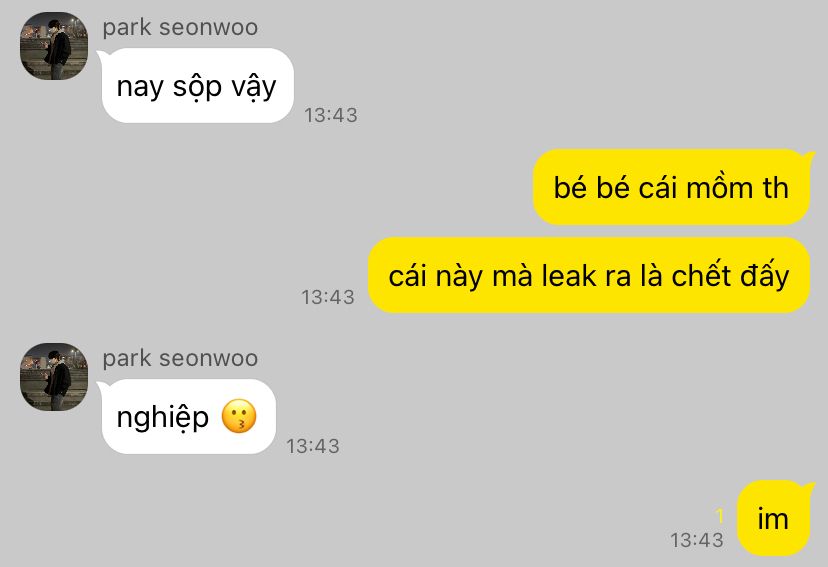Click the 13:43 timestamp next to 'nay sộp vậy'
This screenshot has width=828, height=567.
pos(331,115)
